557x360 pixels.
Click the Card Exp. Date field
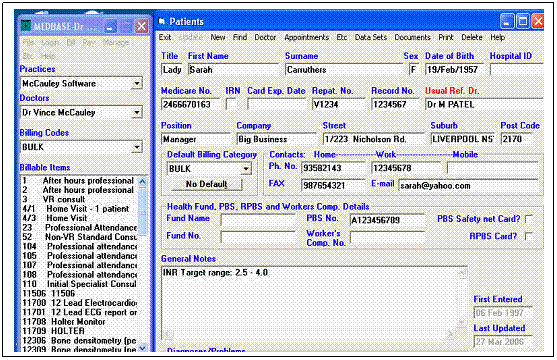pyautogui.click(x=277, y=104)
